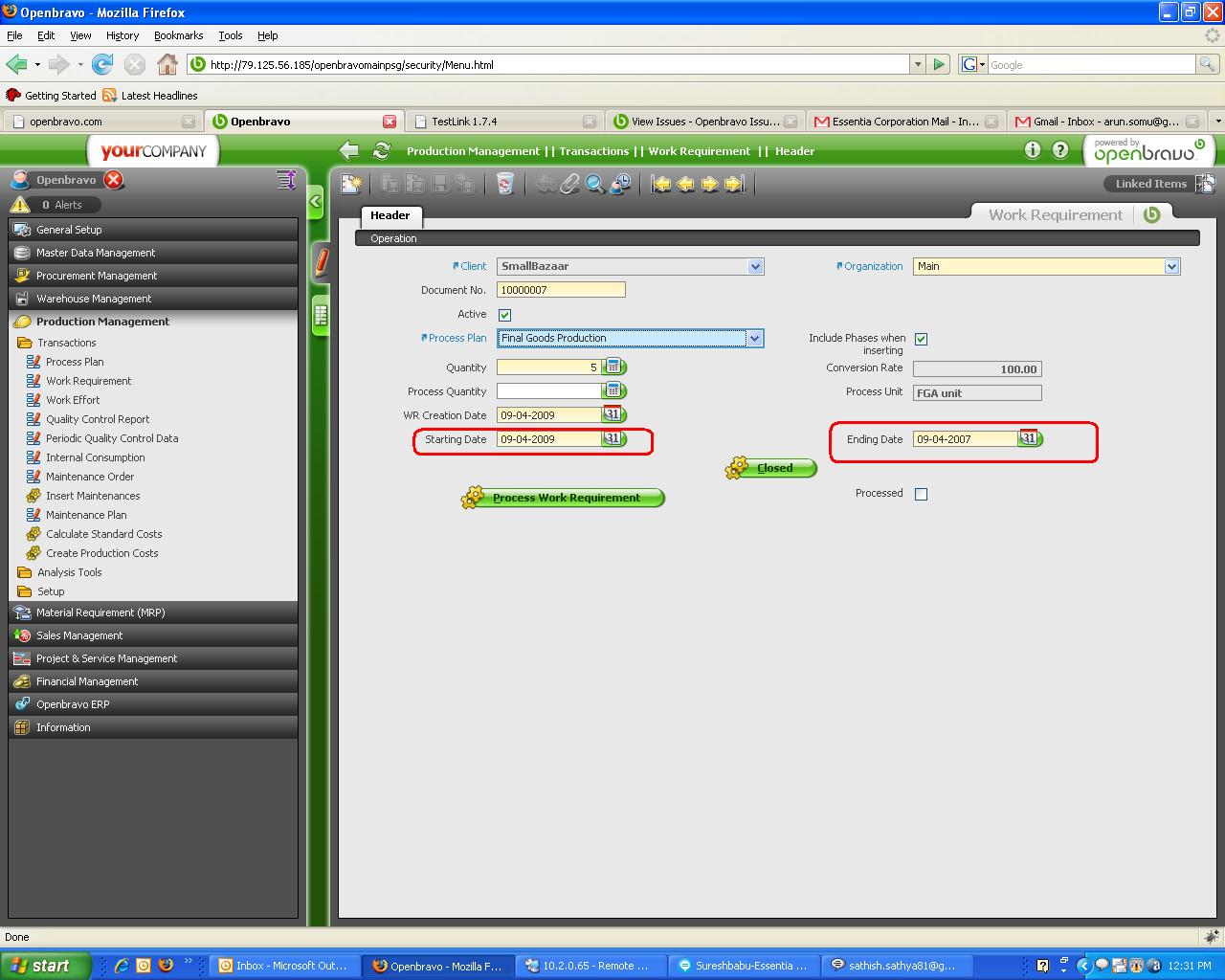The image size is (1225, 980).
Task: Check the Processed checkbox
Action: pyautogui.click(x=921, y=494)
